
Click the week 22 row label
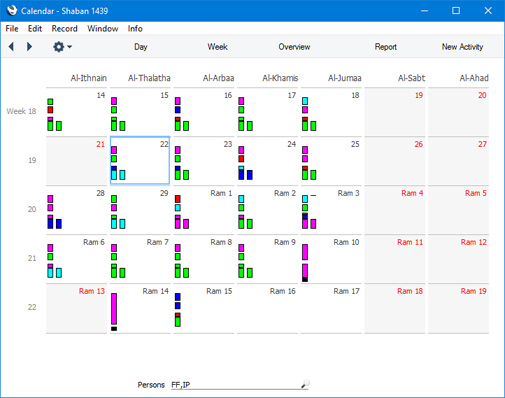32,307
